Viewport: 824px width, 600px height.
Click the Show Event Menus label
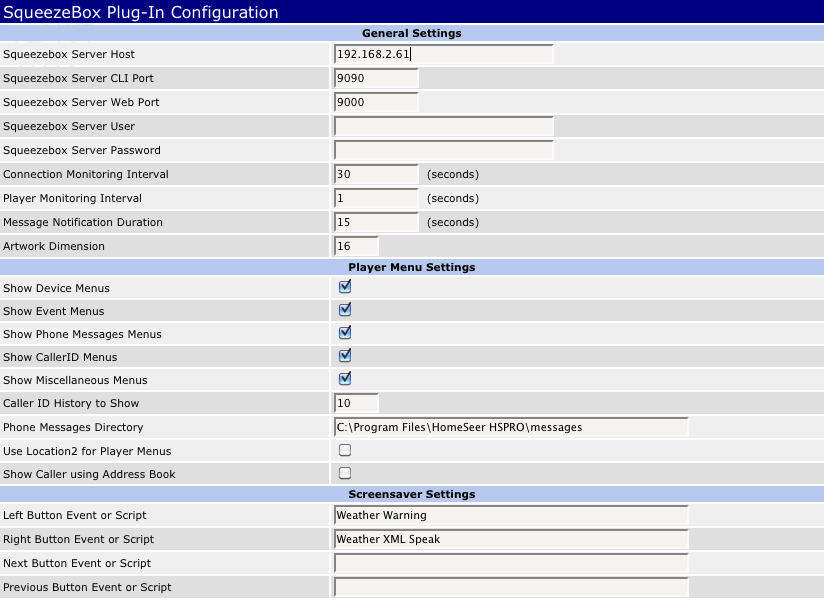click(x=54, y=312)
